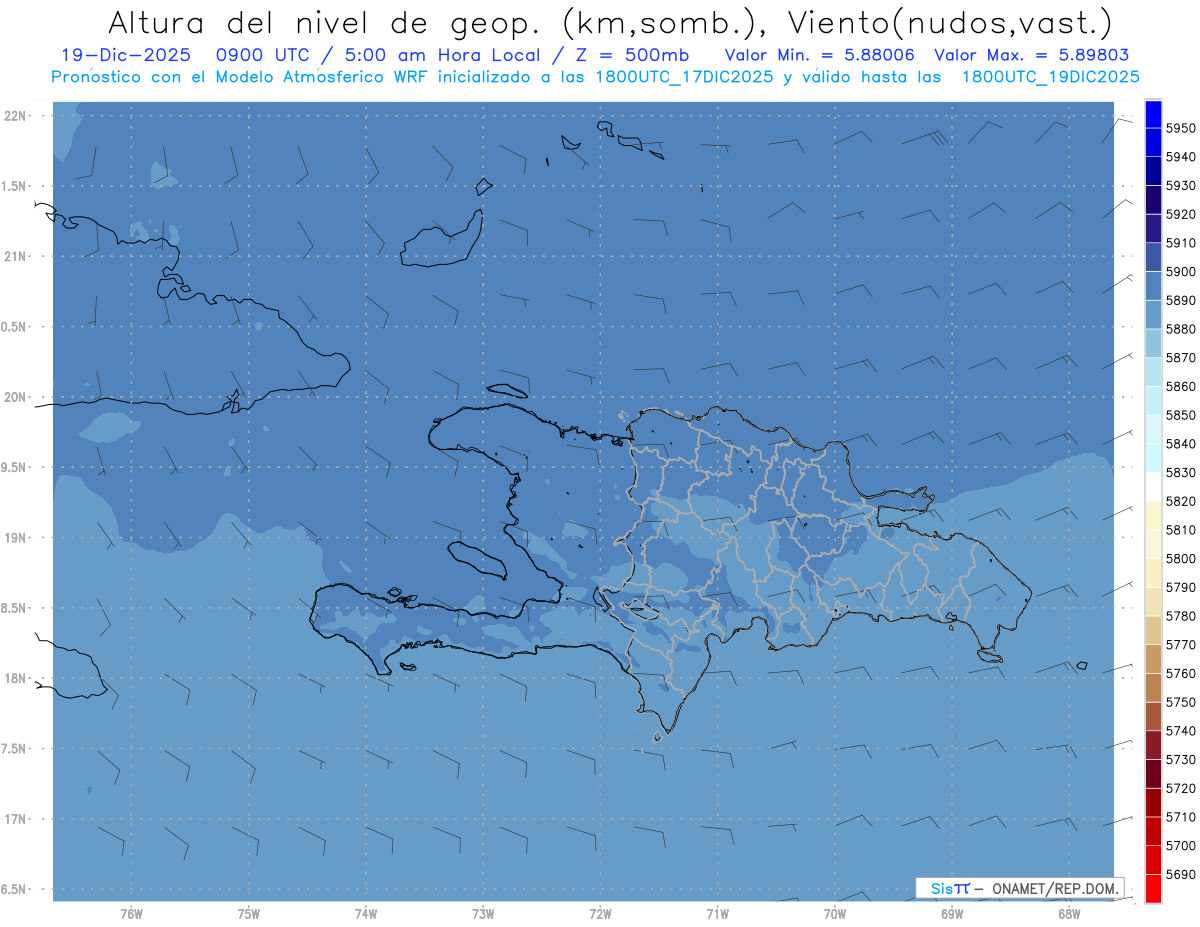Click the '17N' latitude label
The width and height of the screenshot is (1200, 927).
pyautogui.click(x=15, y=819)
